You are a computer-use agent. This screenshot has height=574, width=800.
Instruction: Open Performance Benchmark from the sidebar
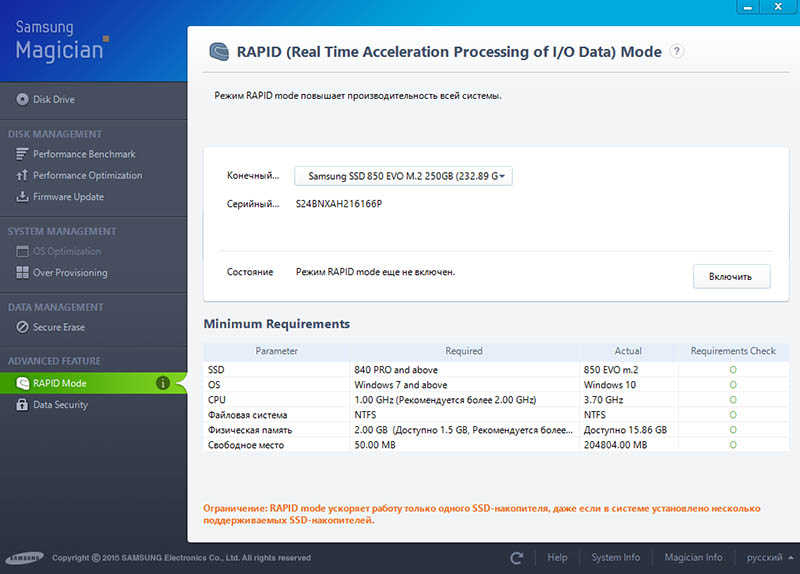click(84, 154)
